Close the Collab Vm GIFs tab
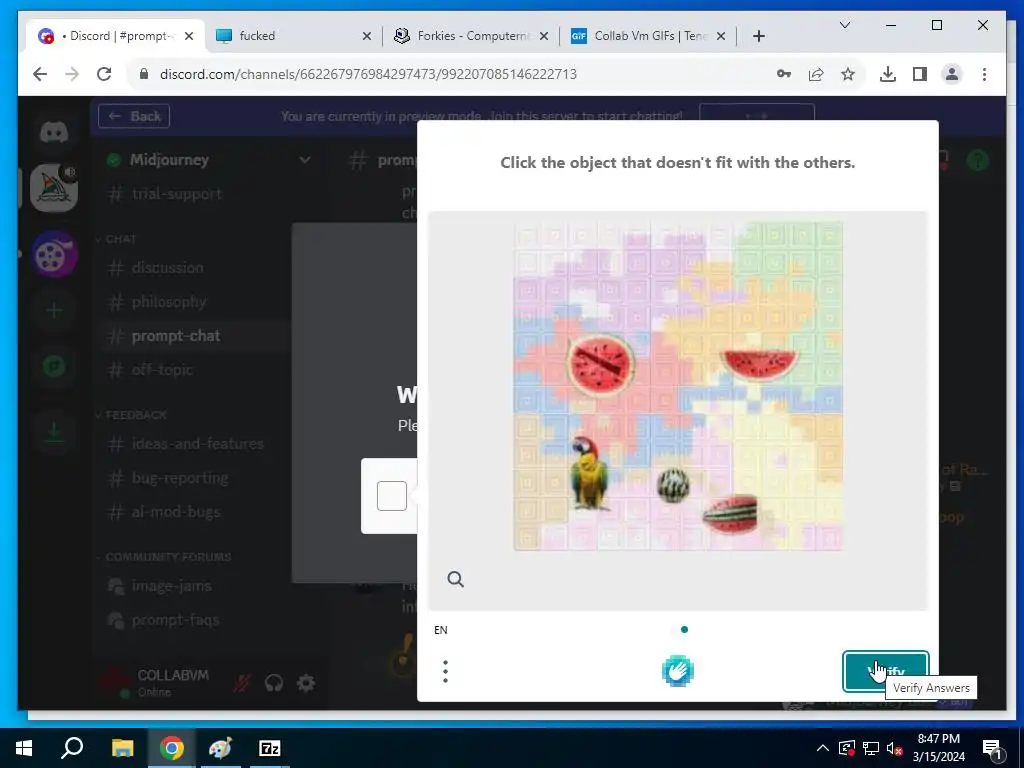The image size is (1024, 768). coord(721,36)
